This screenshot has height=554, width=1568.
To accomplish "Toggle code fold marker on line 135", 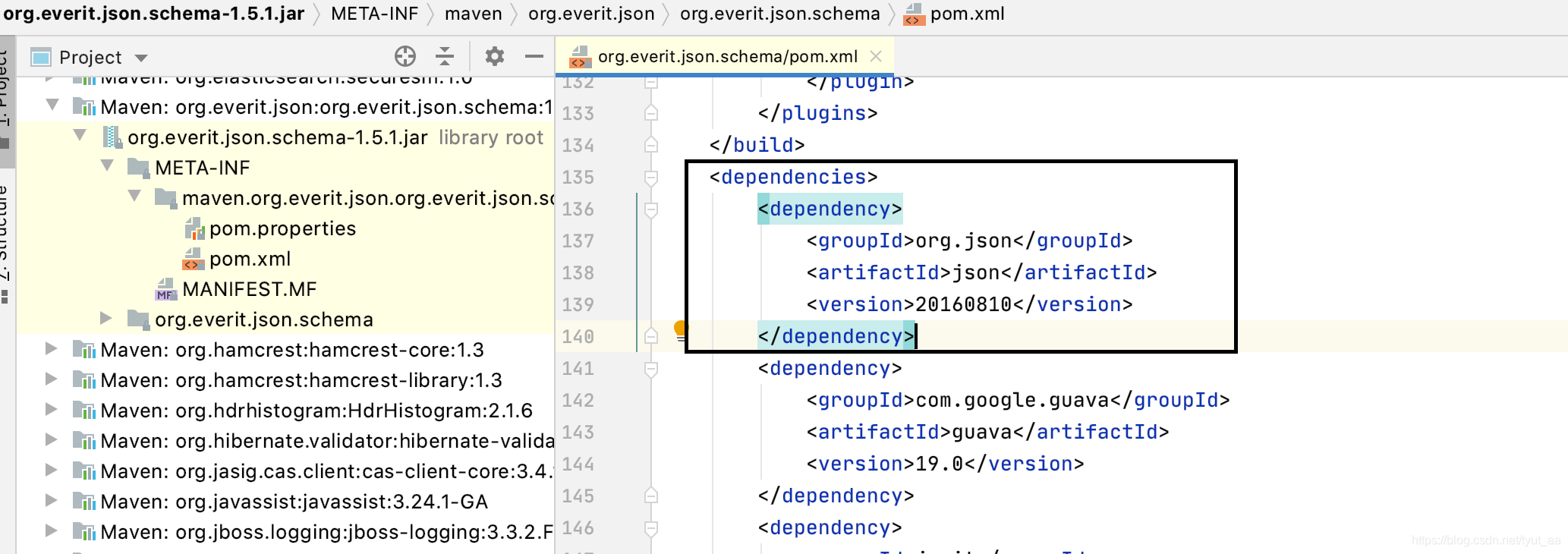I will (651, 178).
